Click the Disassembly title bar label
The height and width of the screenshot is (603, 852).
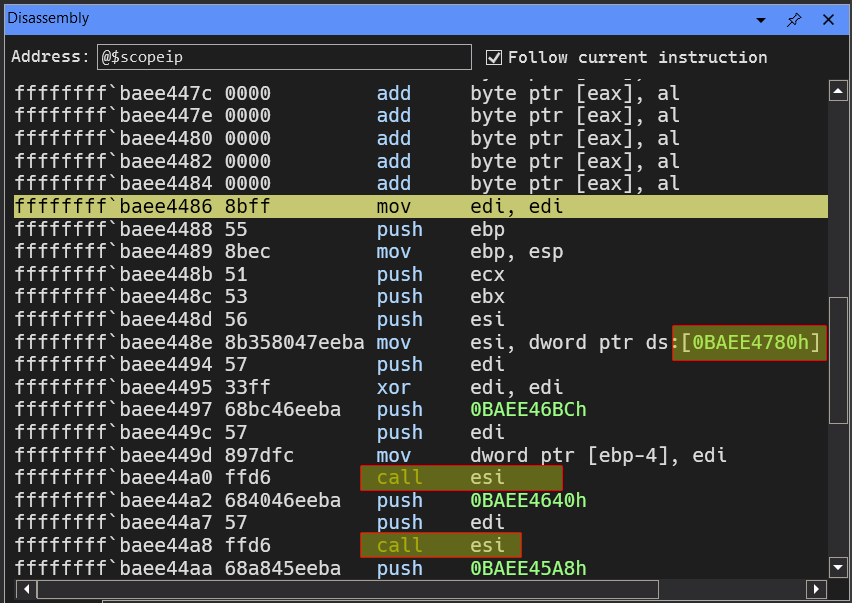click(x=48, y=19)
